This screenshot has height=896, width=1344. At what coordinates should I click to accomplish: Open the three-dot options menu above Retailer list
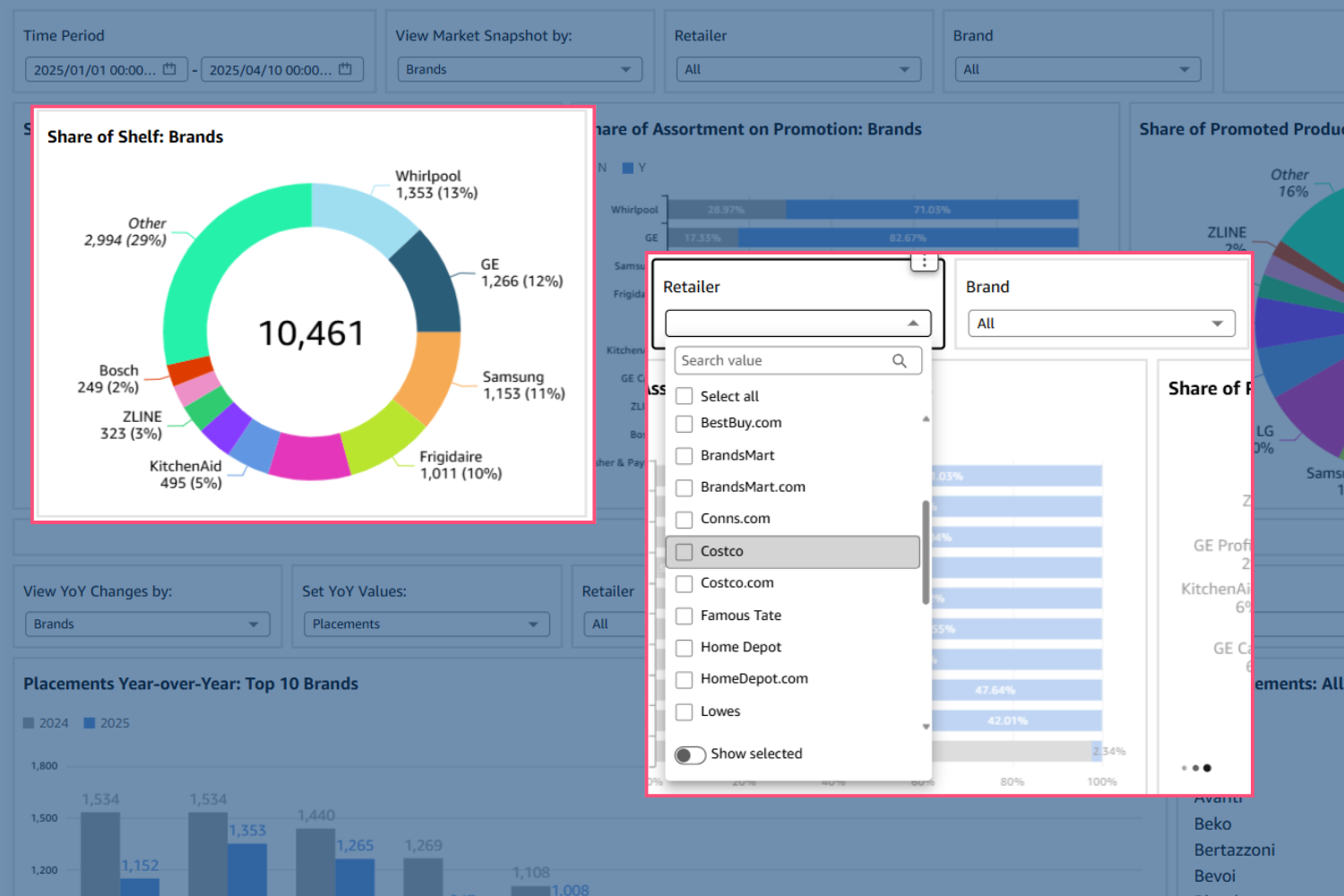coord(924,262)
